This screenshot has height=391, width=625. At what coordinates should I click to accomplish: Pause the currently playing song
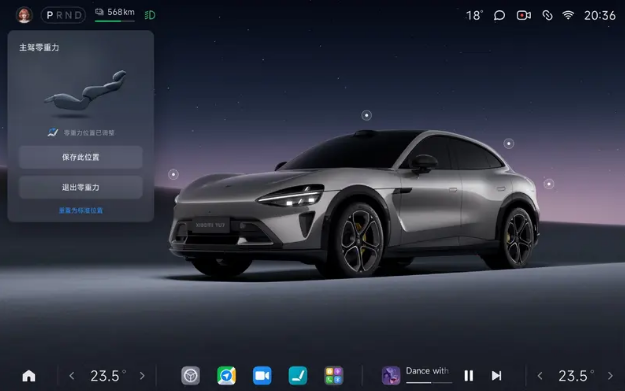[x=469, y=375]
